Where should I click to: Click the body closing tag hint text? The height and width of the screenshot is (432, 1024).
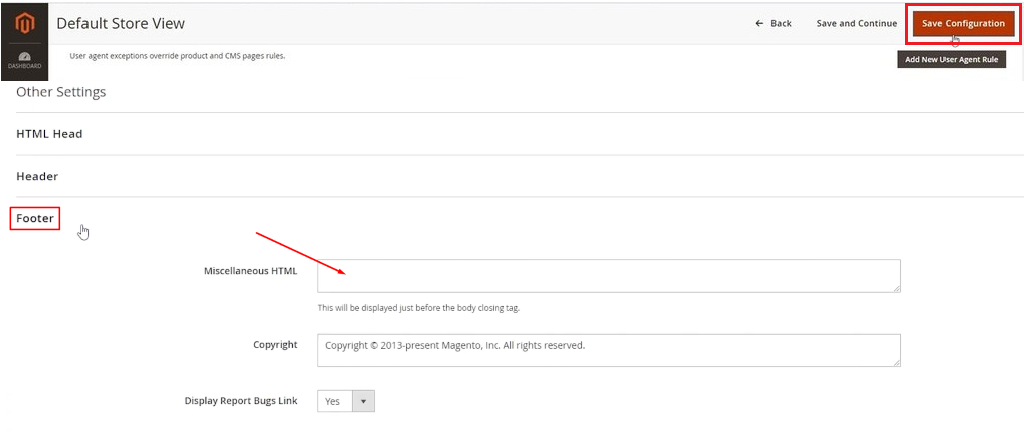[x=418, y=308]
